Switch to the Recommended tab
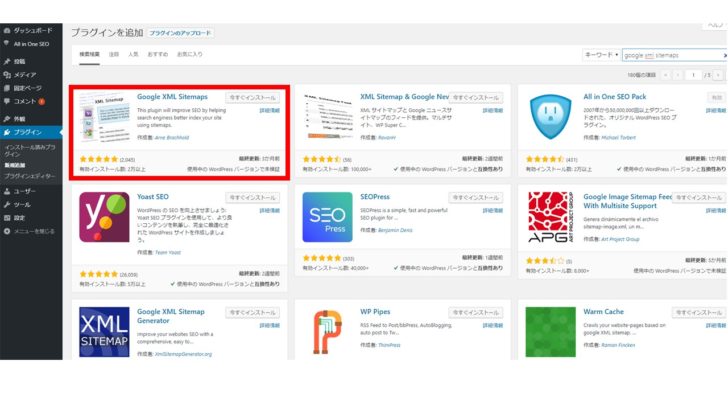This screenshot has height=410, width=728. pos(158,55)
